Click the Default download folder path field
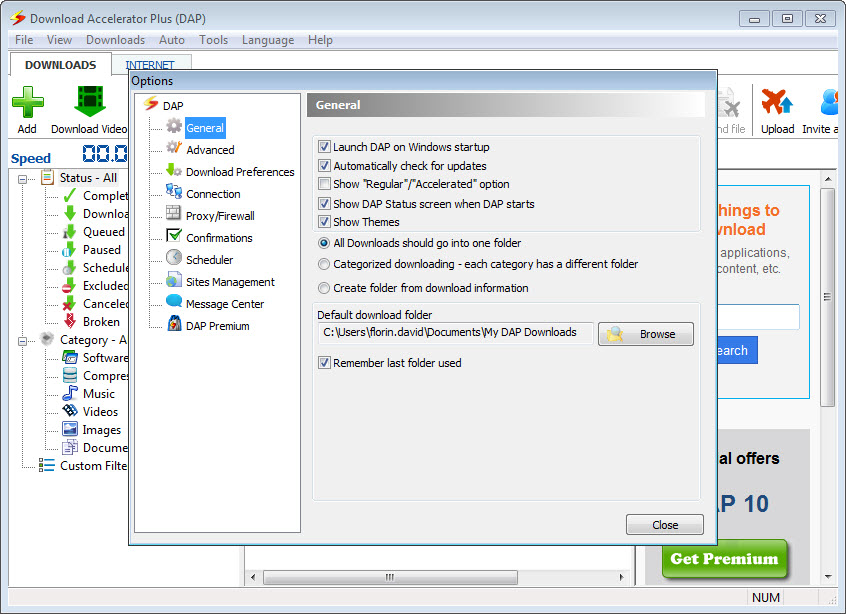This screenshot has width=846, height=614. [x=456, y=333]
